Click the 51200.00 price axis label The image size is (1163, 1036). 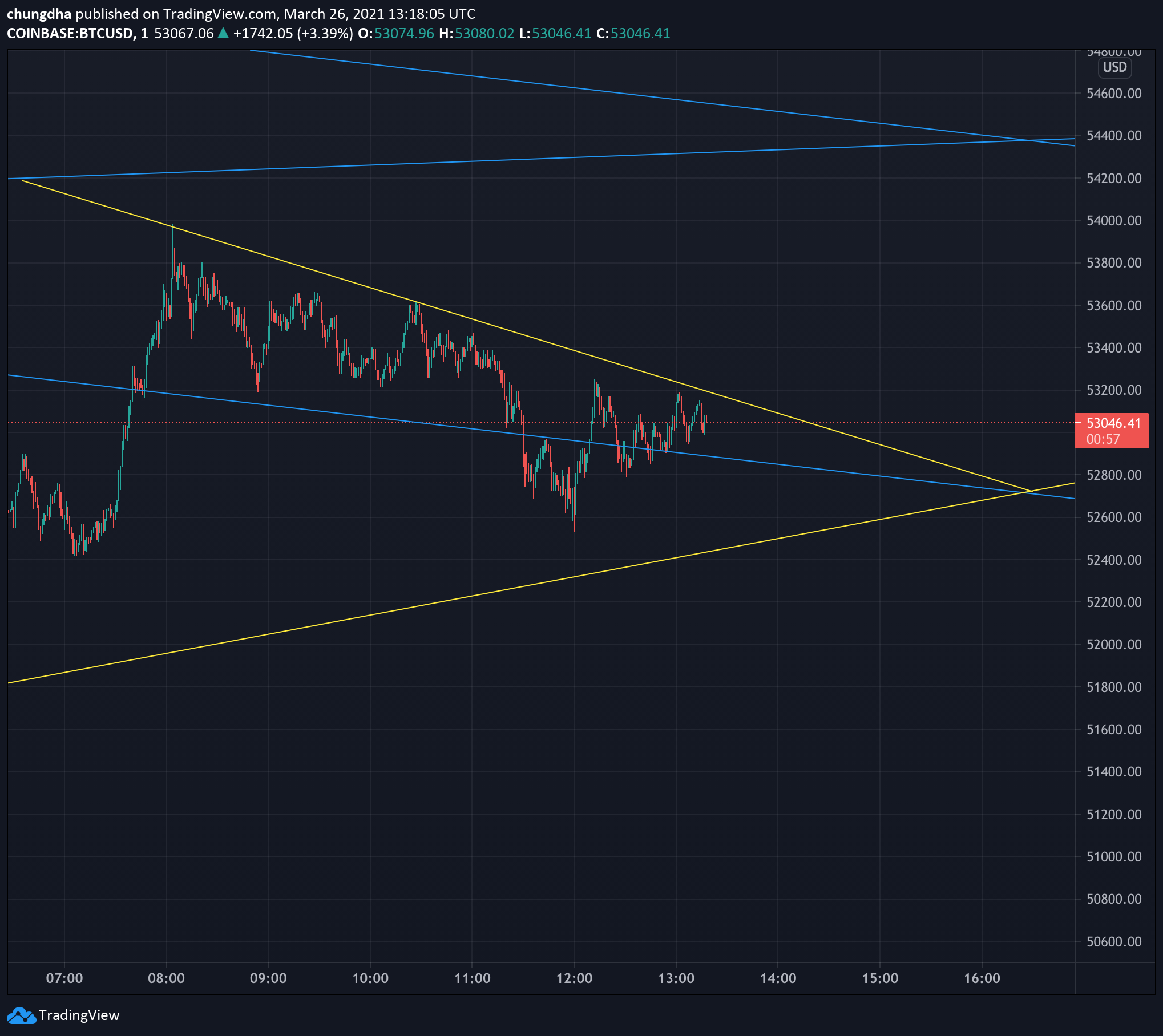coord(1114,815)
